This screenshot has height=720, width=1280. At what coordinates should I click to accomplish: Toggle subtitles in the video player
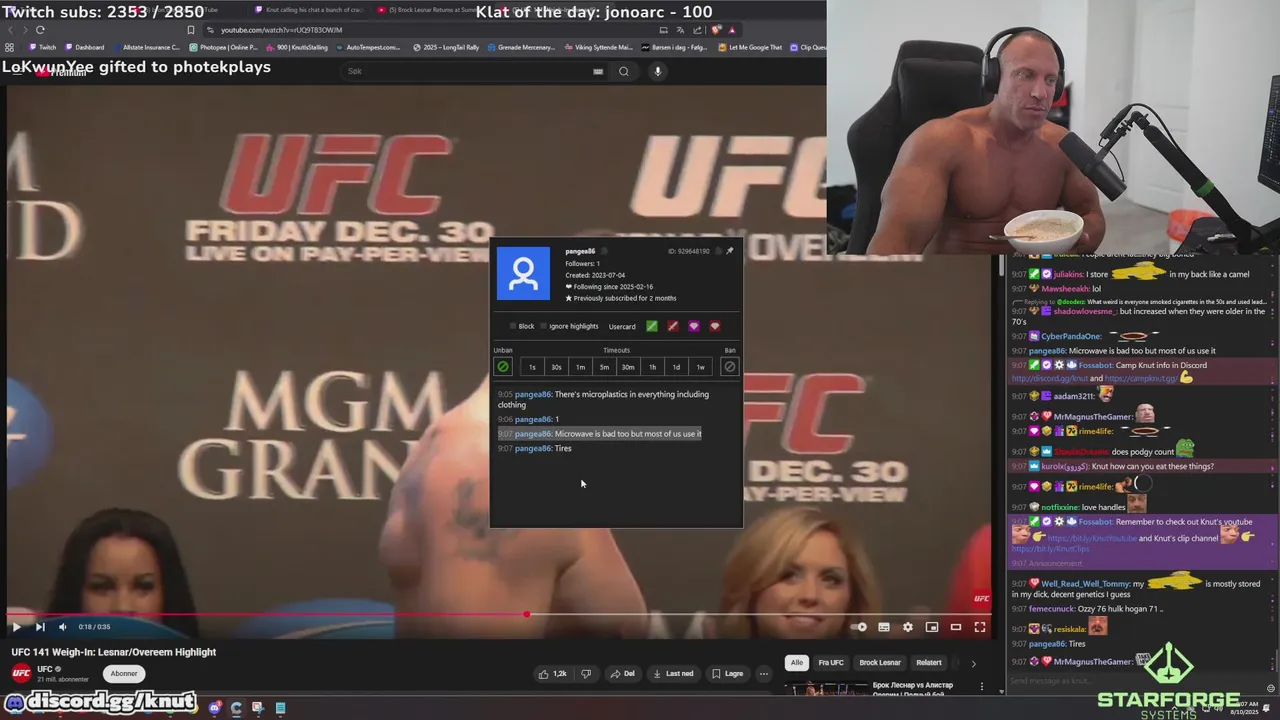(x=884, y=627)
